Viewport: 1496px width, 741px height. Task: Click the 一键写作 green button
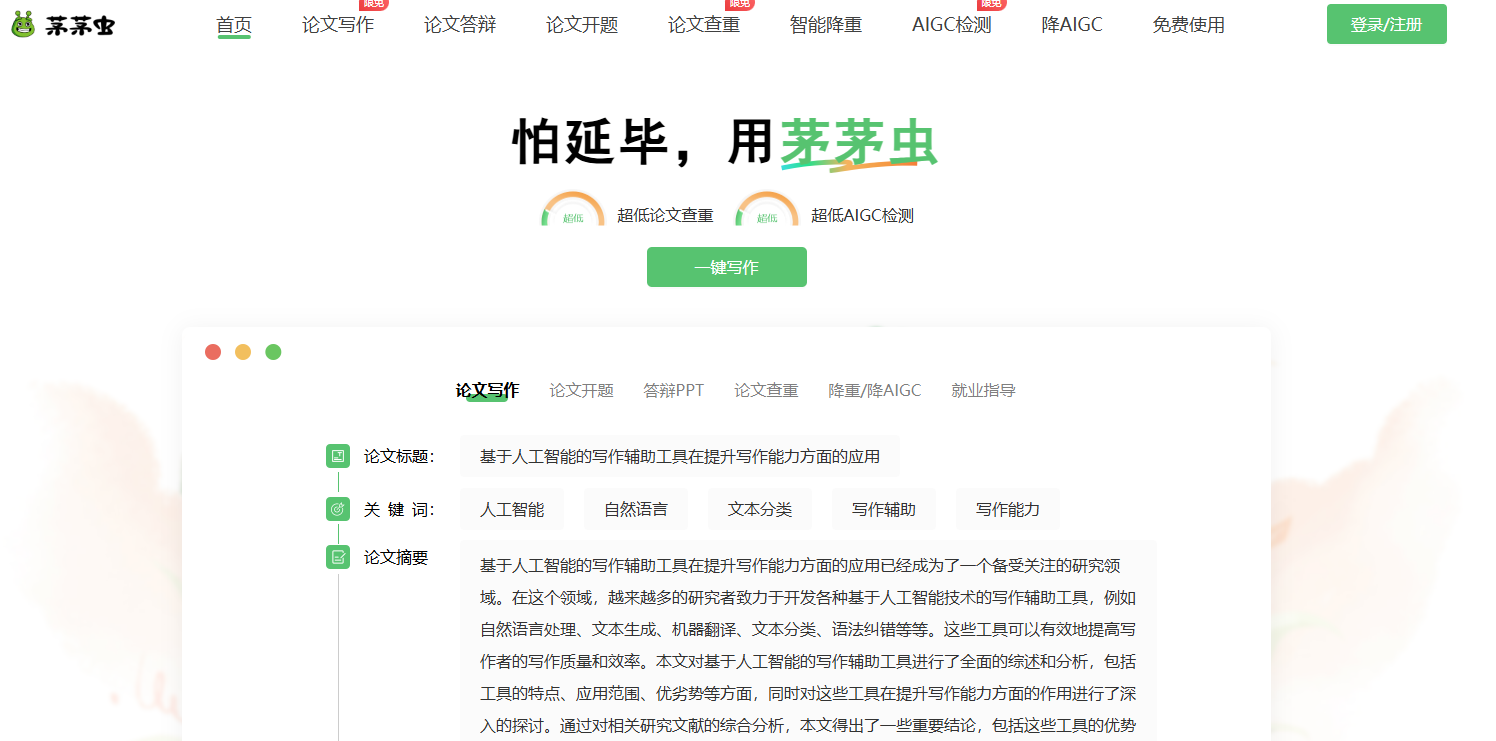[x=727, y=267]
